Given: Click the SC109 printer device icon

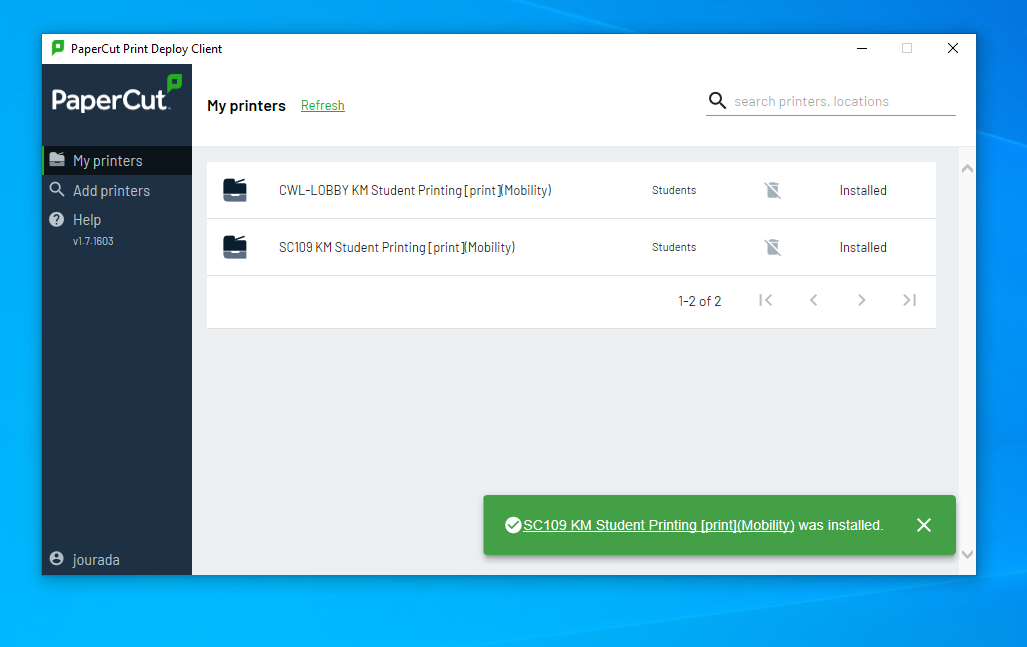Looking at the screenshot, I should coord(235,247).
